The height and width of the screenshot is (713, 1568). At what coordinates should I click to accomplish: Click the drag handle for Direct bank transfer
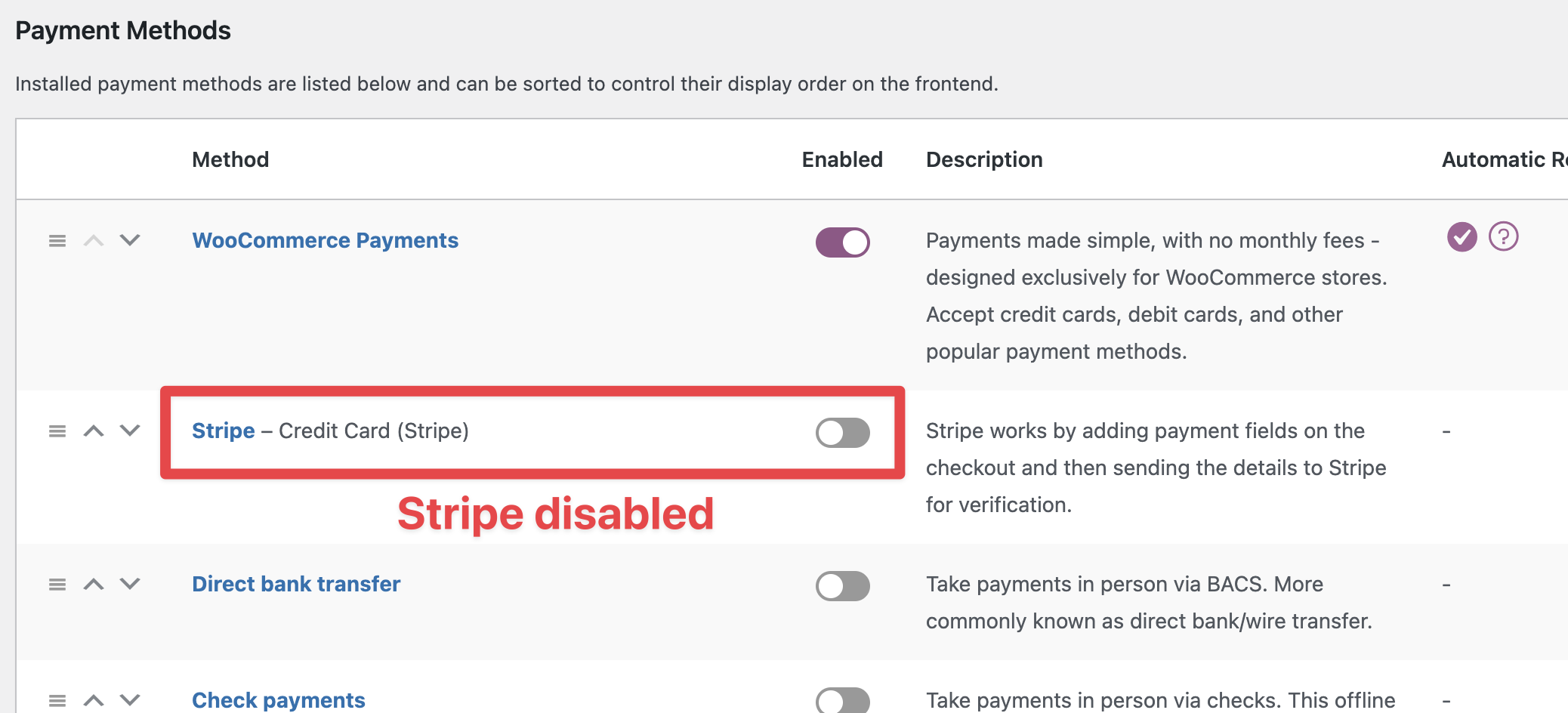57,585
